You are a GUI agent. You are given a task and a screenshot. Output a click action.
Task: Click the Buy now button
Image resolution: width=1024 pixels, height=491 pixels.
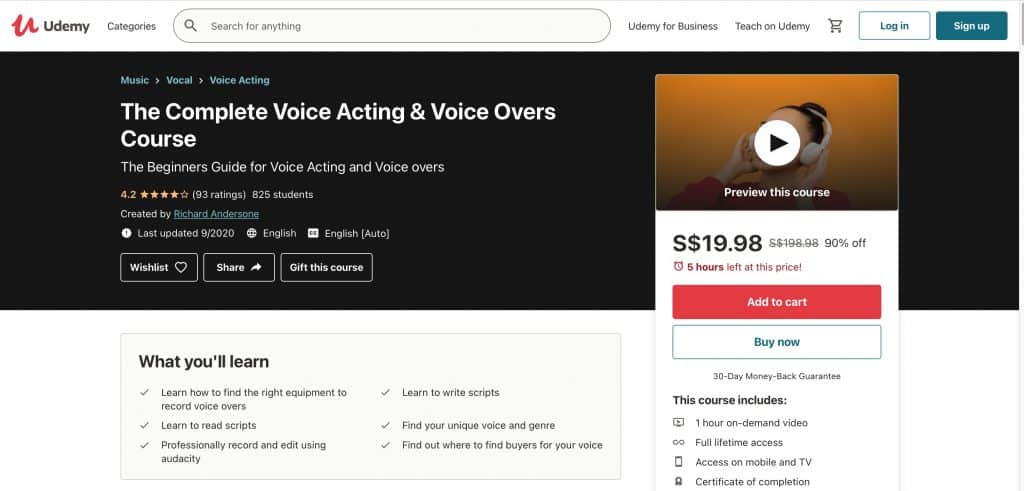click(x=776, y=342)
